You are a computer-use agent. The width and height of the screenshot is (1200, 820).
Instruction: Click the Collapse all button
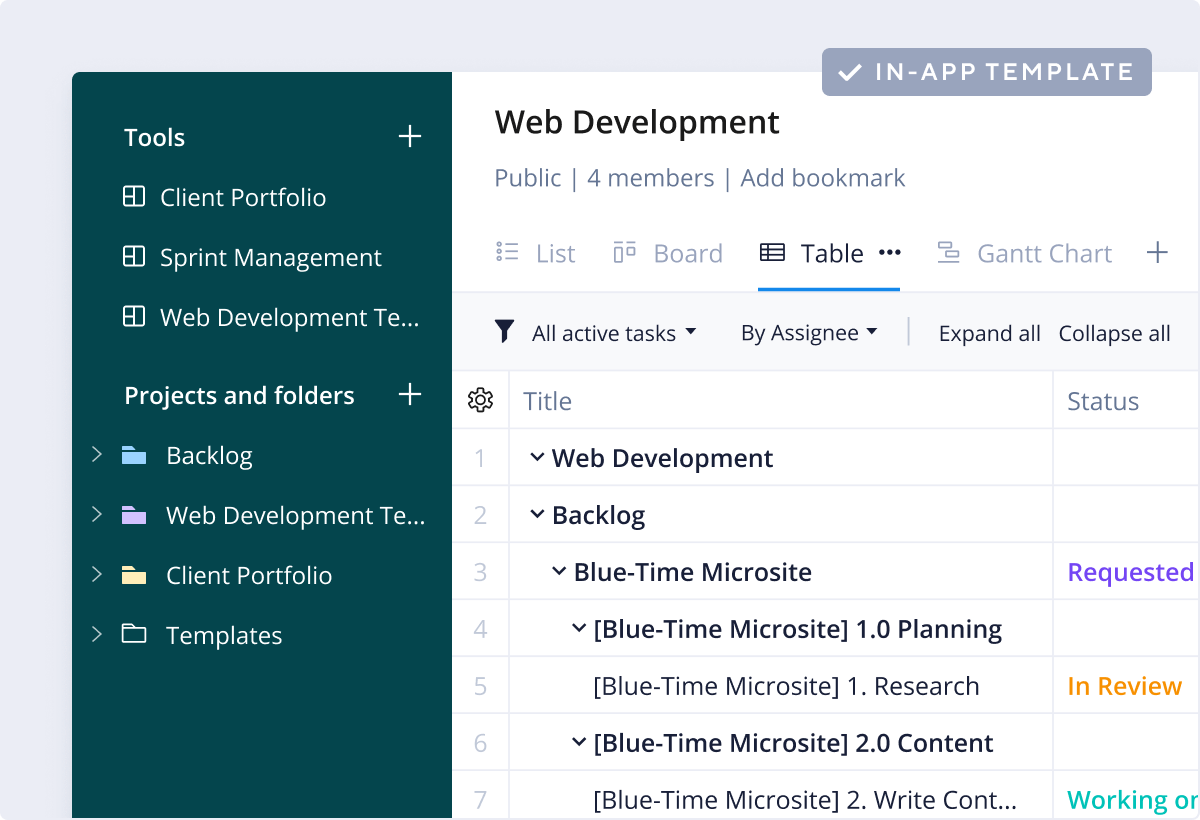pyautogui.click(x=1114, y=334)
